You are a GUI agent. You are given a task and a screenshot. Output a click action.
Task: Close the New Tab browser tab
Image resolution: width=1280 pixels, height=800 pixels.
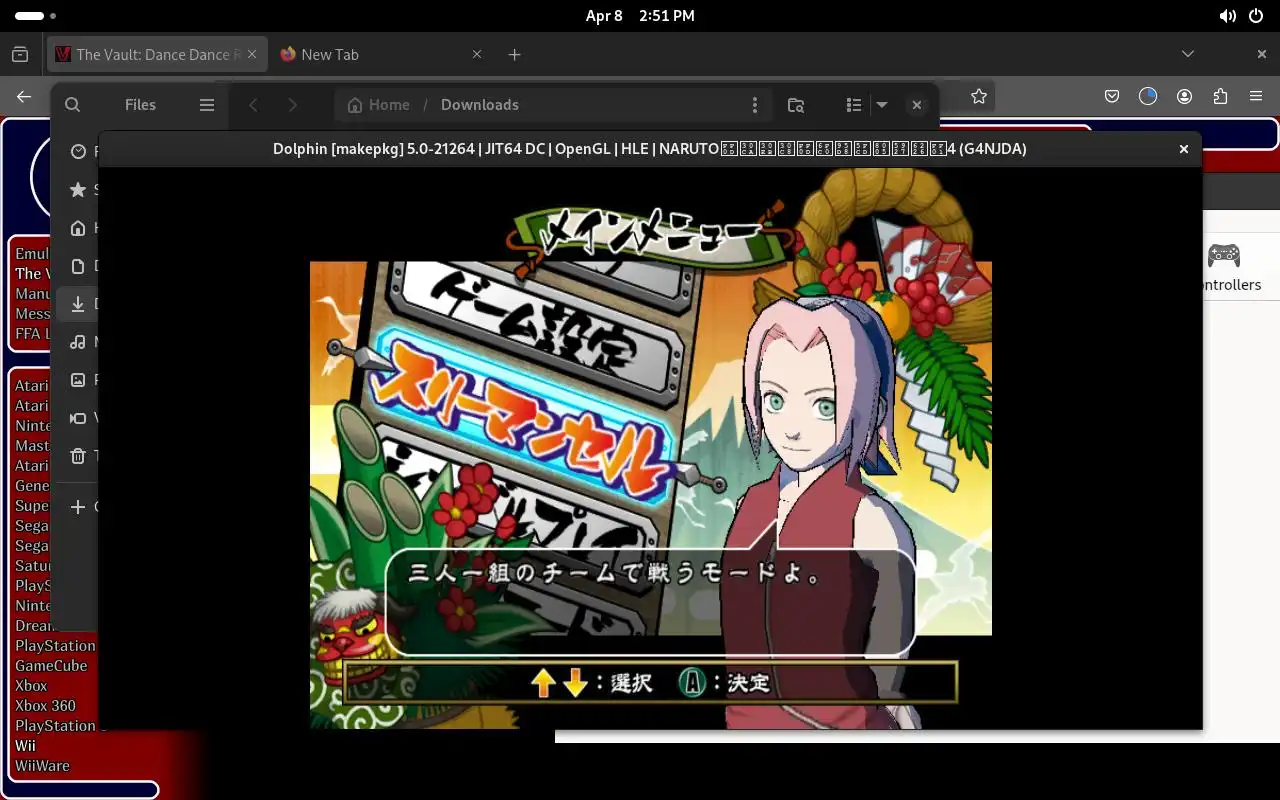click(477, 55)
